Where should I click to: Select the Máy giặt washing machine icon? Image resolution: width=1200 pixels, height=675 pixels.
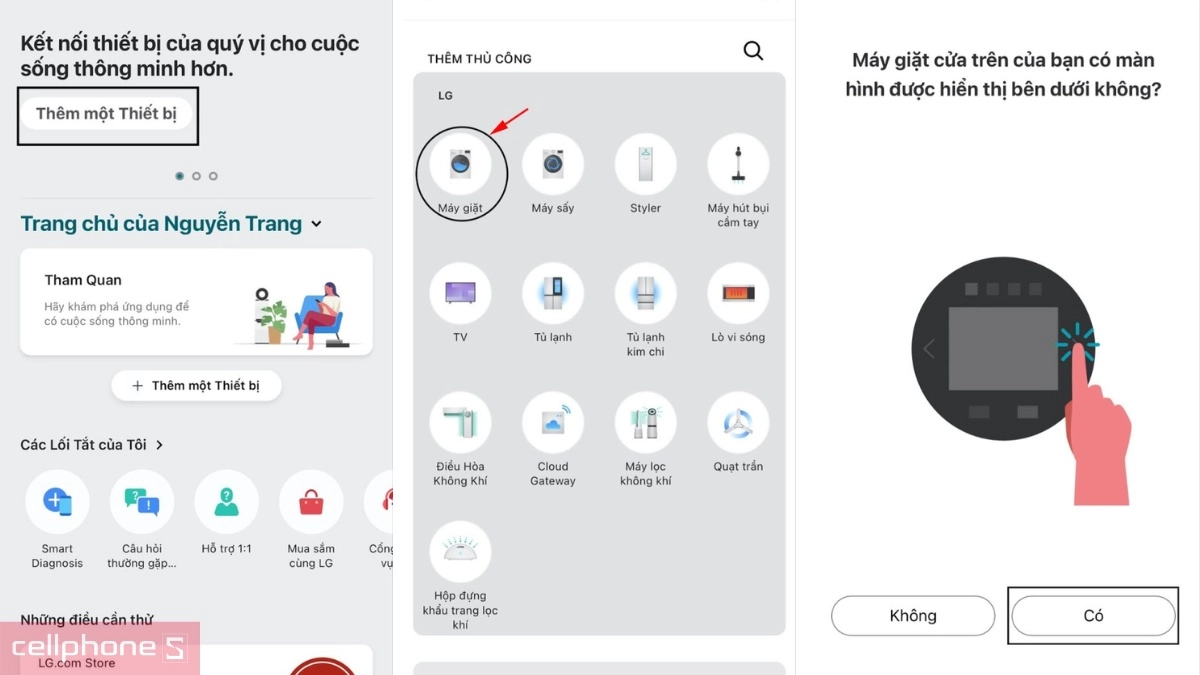pyautogui.click(x=461, y=165)
